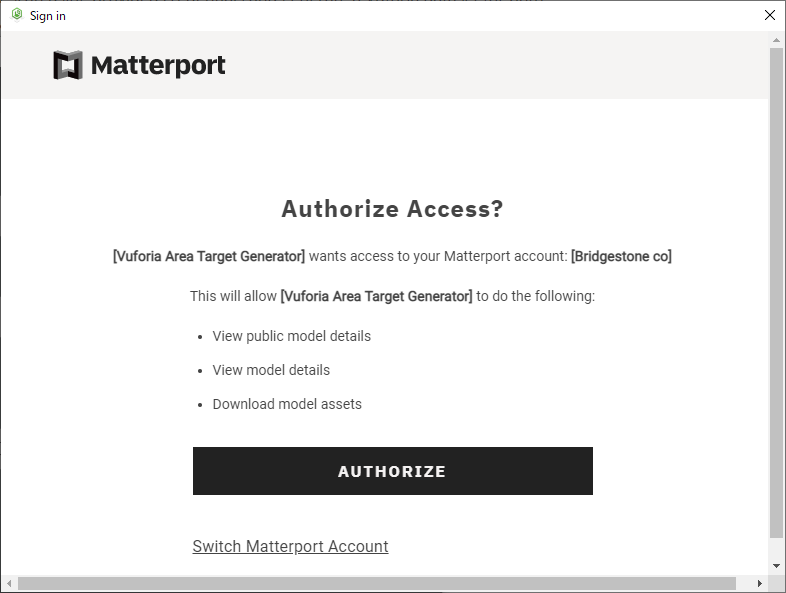This screenshot has width=786, height=593.
Task: Click Vuforia Area Target Generator in the account access sentence
Action: (209, 256)
